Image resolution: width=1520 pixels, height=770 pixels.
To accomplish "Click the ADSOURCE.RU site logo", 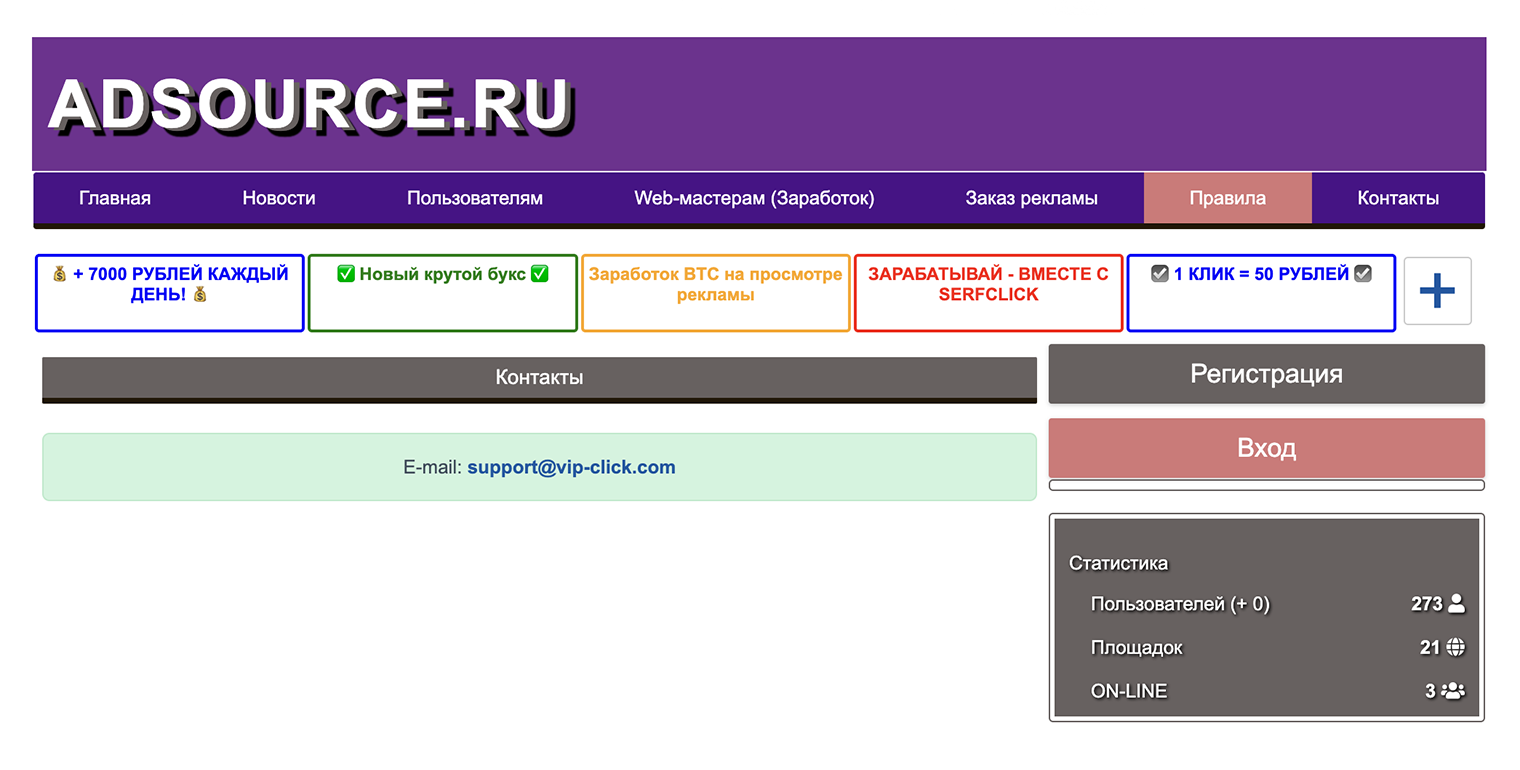I will point(310,104).
